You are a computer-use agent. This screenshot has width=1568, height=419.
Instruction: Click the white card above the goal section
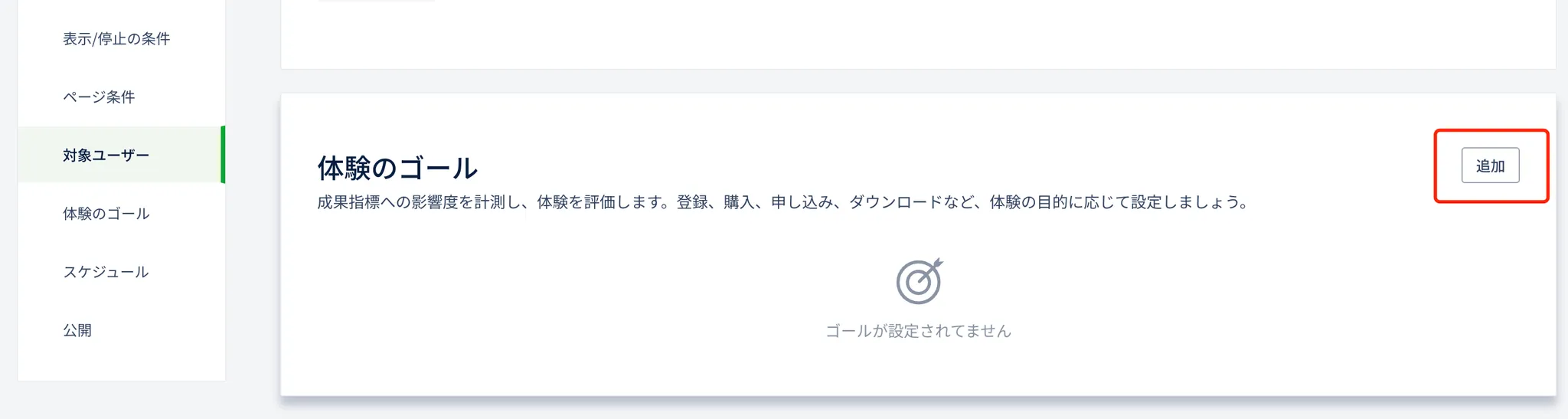(x=919, y=34)
